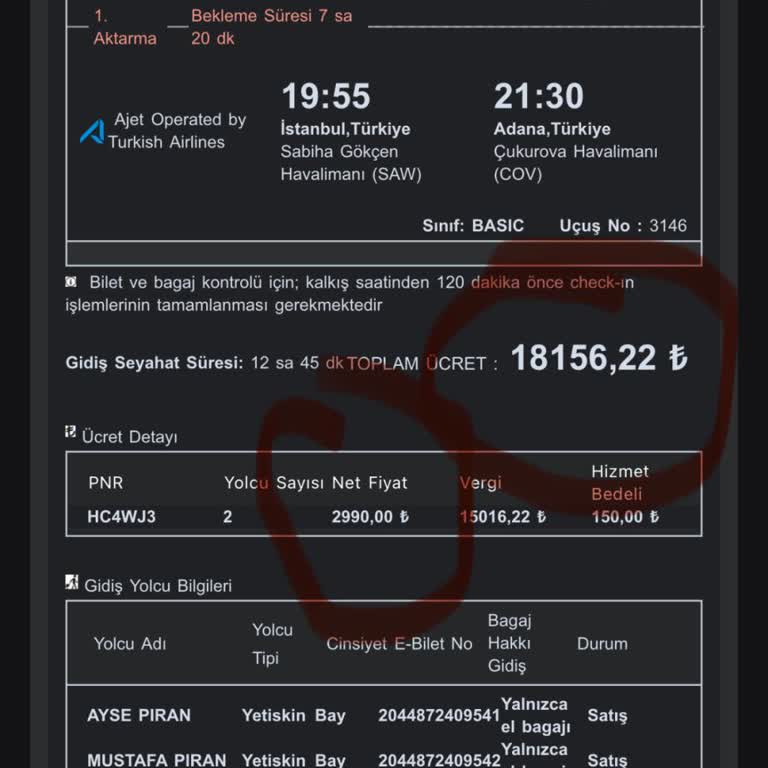Select e-ticket number 2044872409542
The width and height of the screenshot is (768, 768).
click(439, 760)
